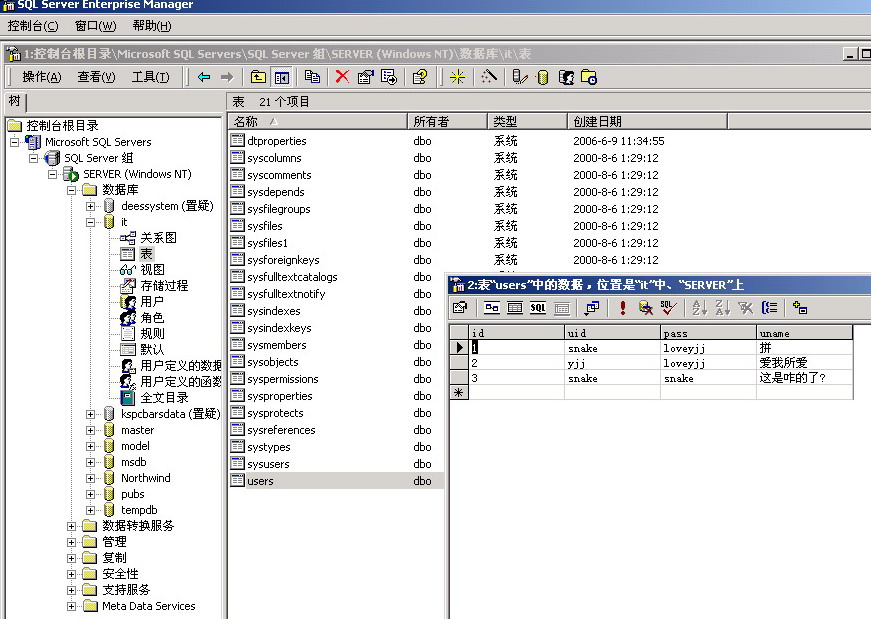Go up one level with folder icon

[x=258, y=77]
